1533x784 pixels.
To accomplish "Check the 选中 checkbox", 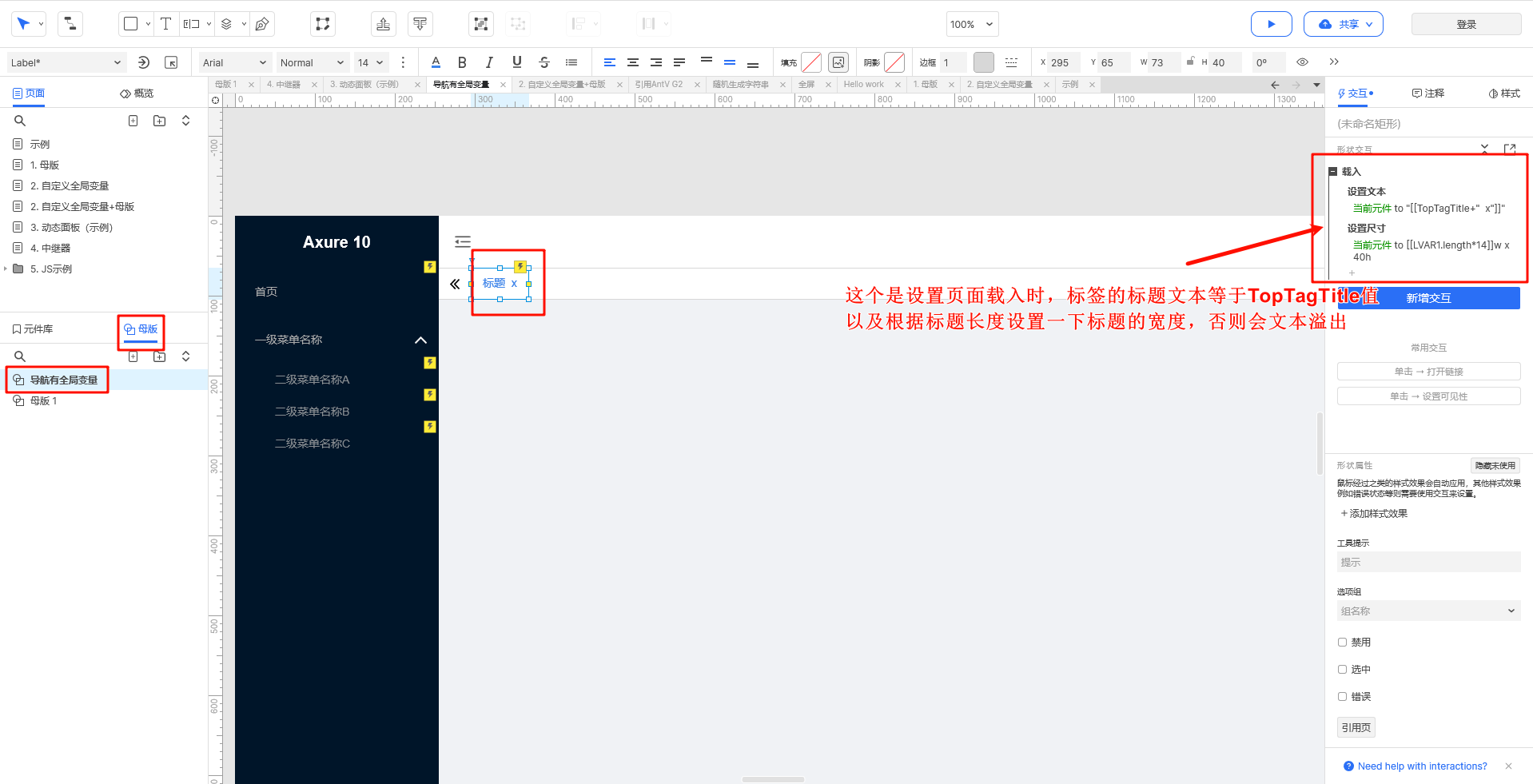I will point(1343,669).
